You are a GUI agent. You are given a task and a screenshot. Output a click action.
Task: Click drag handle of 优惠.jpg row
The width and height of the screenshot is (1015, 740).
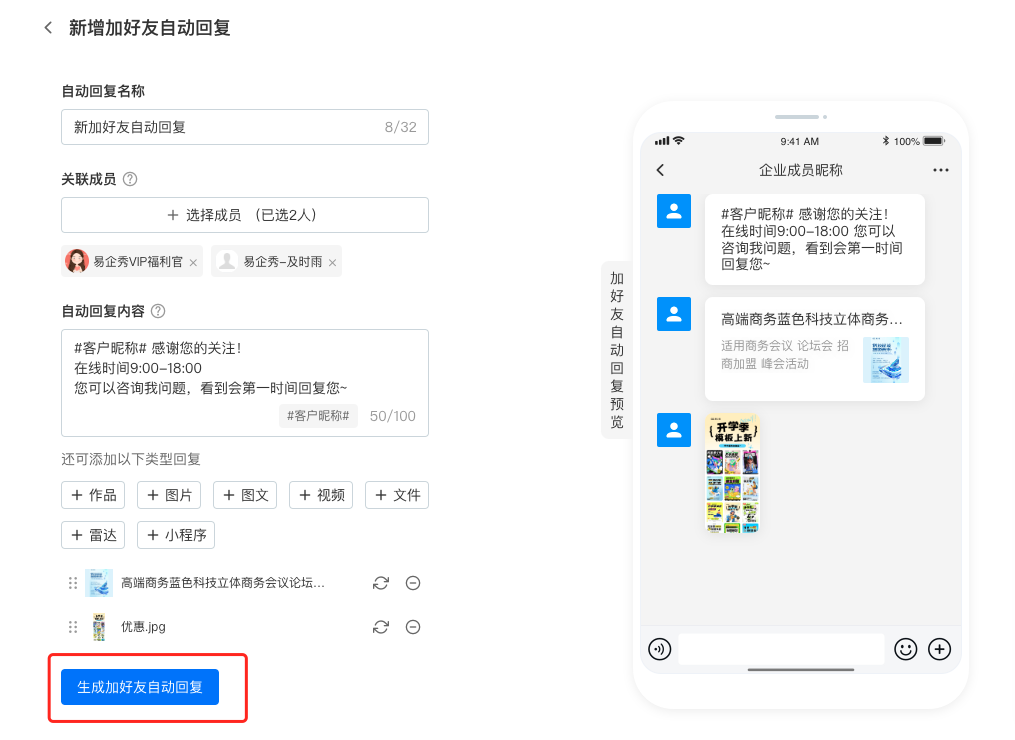tap(73, 627)
